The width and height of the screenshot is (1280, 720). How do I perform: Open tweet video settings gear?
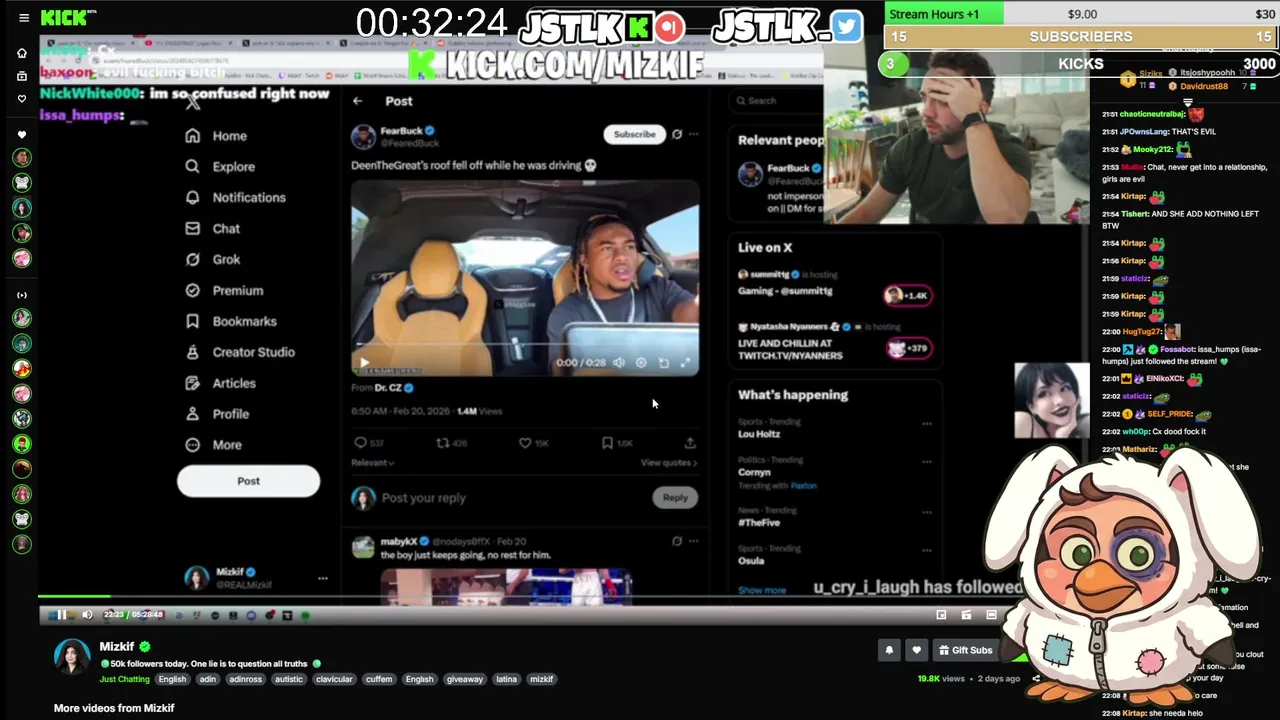click(x=641, y=363)
